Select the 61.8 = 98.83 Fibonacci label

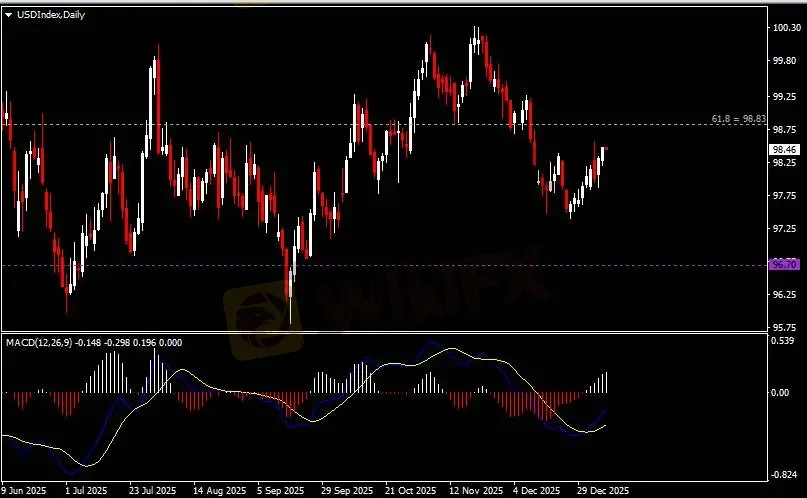[738, 119]
